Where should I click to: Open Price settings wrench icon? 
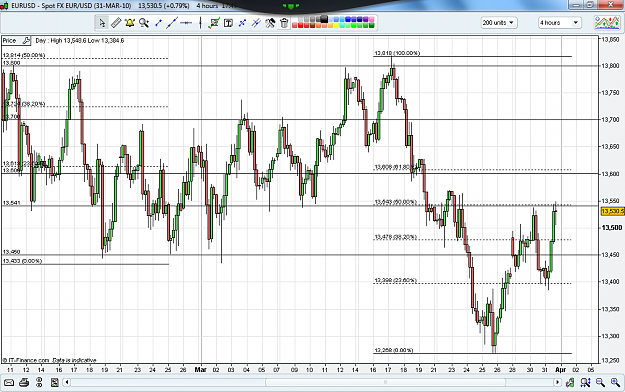[x=26, y=40]
